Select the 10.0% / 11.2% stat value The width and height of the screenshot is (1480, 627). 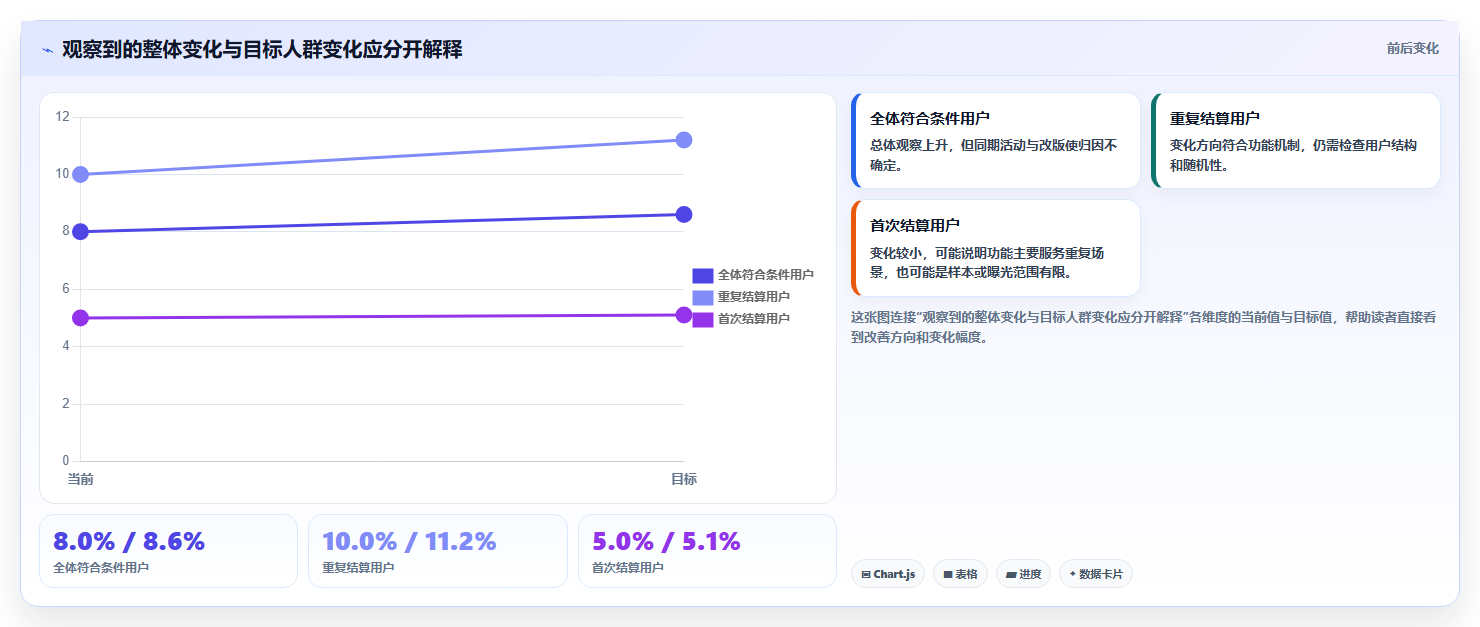point(409,542)
